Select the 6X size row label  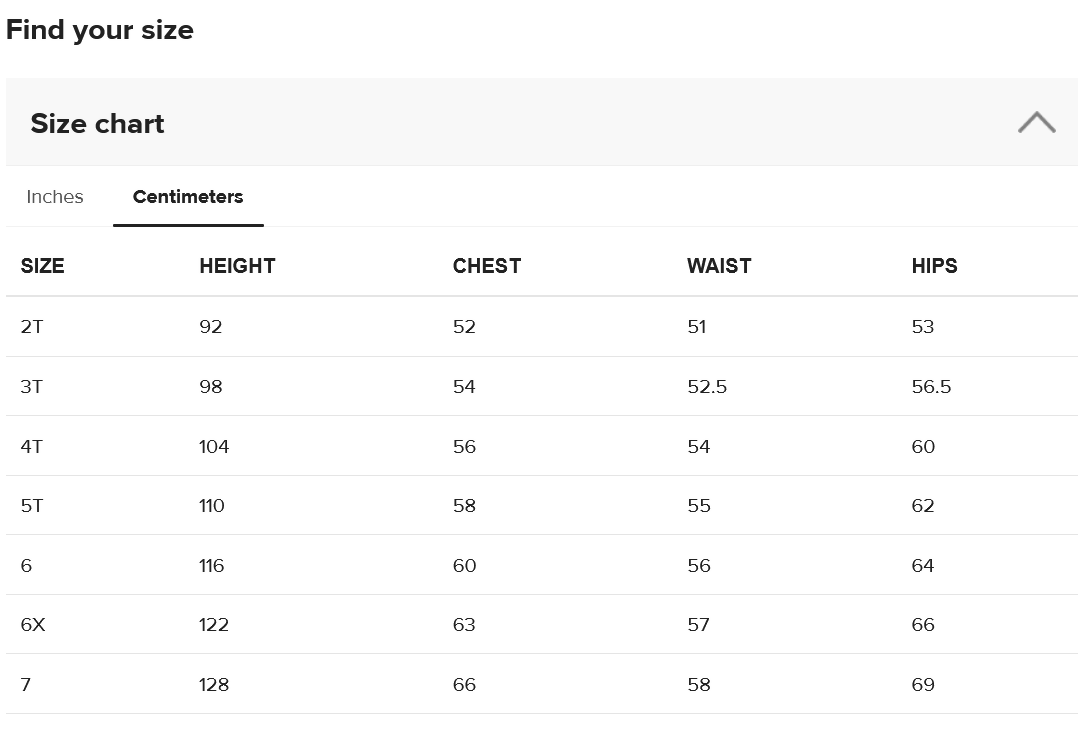[33, 625]
